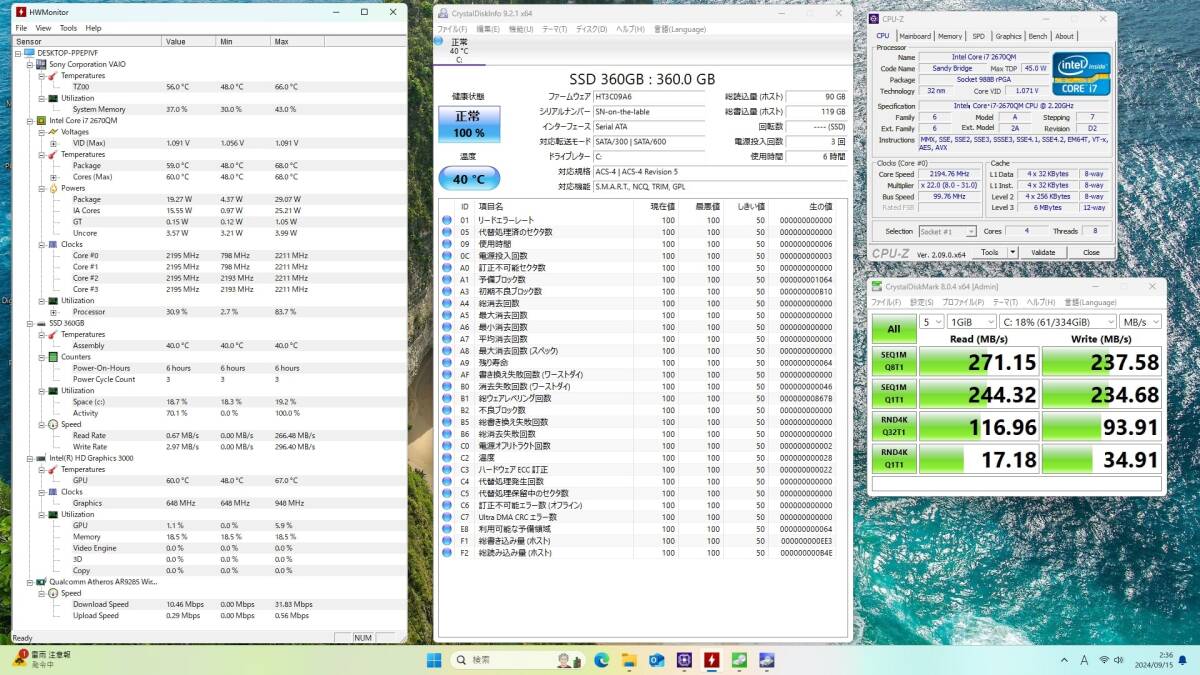Screen dimensions: 1200x675
Task: Collapse the DESKTOP-PPEPIVF root node
Action: [17, 53]
